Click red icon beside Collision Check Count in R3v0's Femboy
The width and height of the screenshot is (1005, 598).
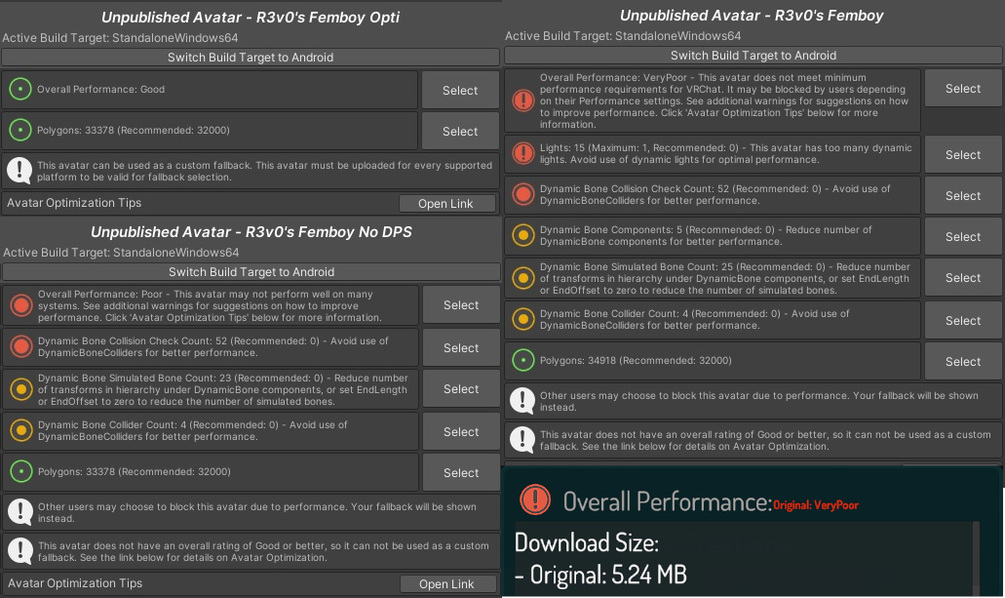(523, 194)
